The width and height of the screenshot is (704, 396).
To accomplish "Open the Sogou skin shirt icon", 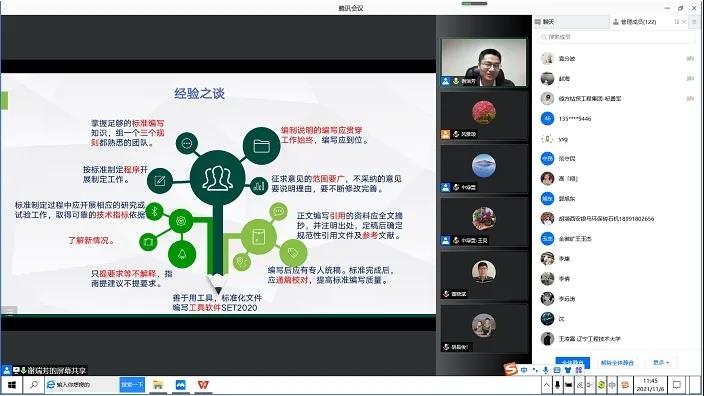I will pos(568,370).
